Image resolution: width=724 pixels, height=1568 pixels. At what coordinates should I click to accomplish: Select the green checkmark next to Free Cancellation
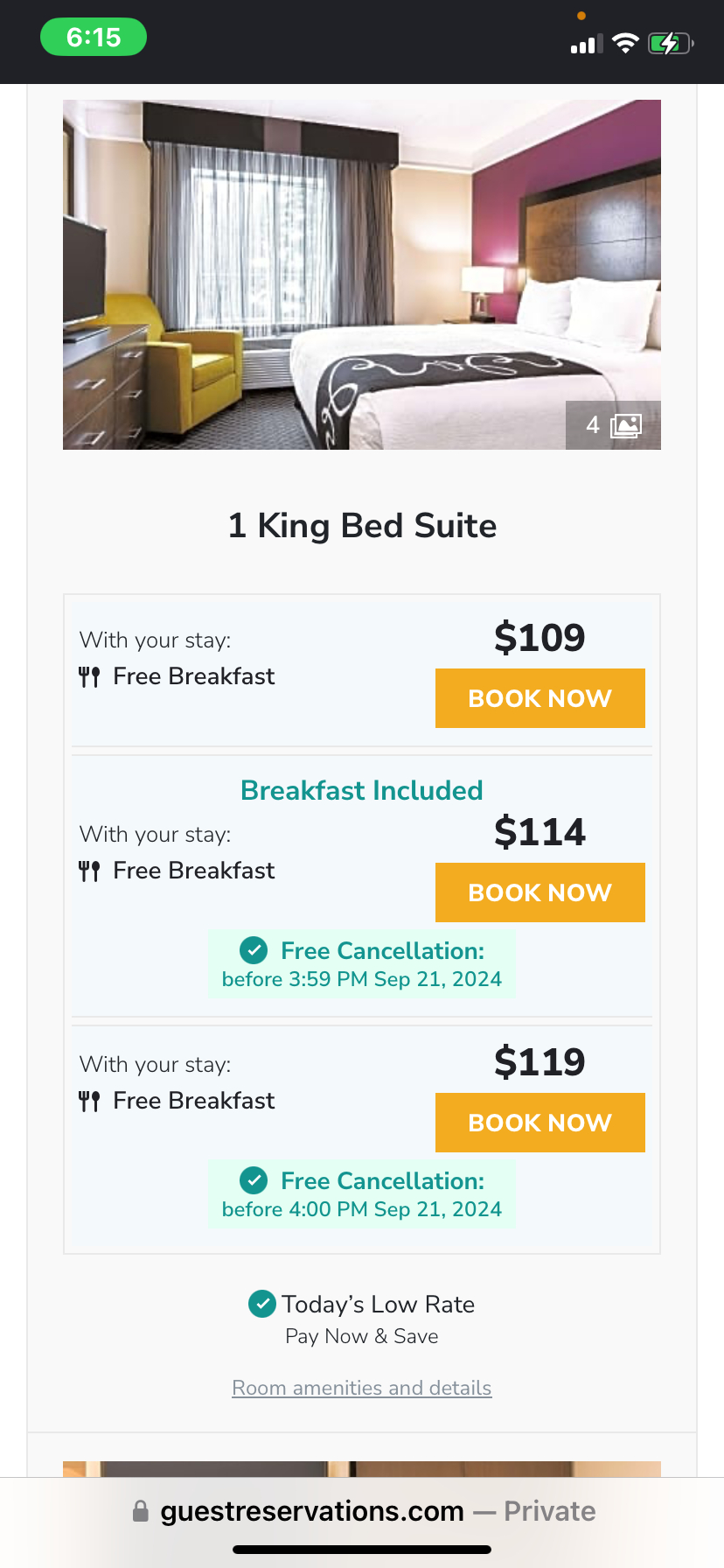point(254,950)
